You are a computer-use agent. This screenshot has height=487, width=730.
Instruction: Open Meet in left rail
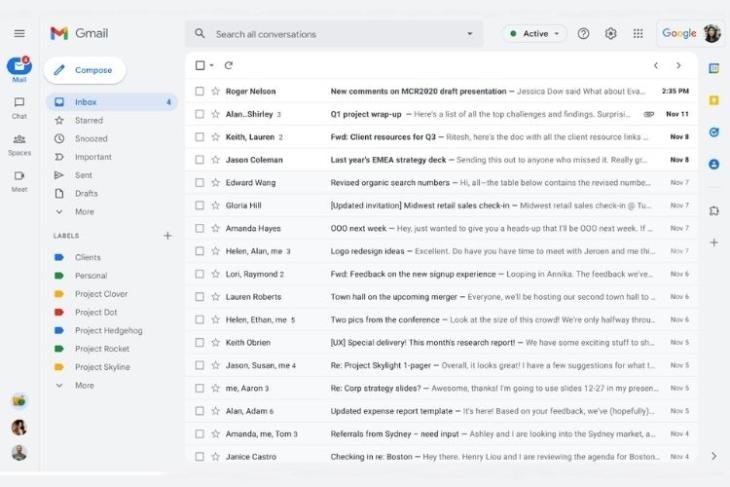coord(19,179)
